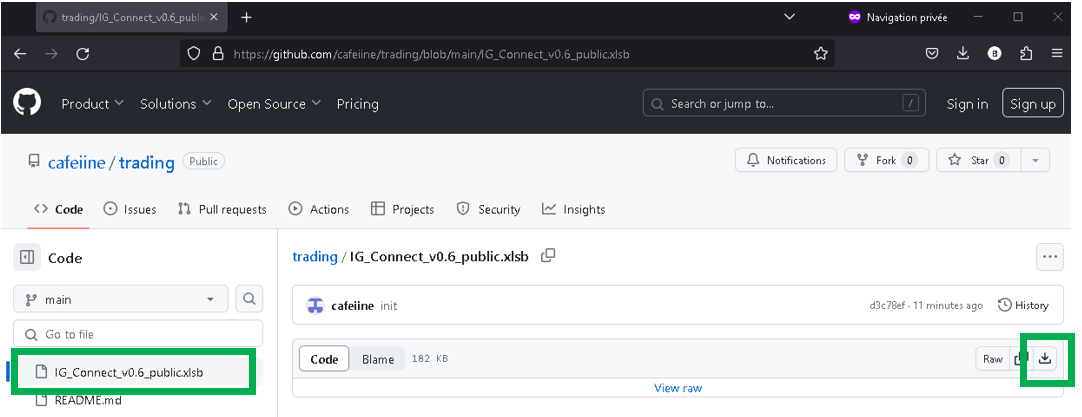
Task: Click the Go to file field
Action: 138,334
